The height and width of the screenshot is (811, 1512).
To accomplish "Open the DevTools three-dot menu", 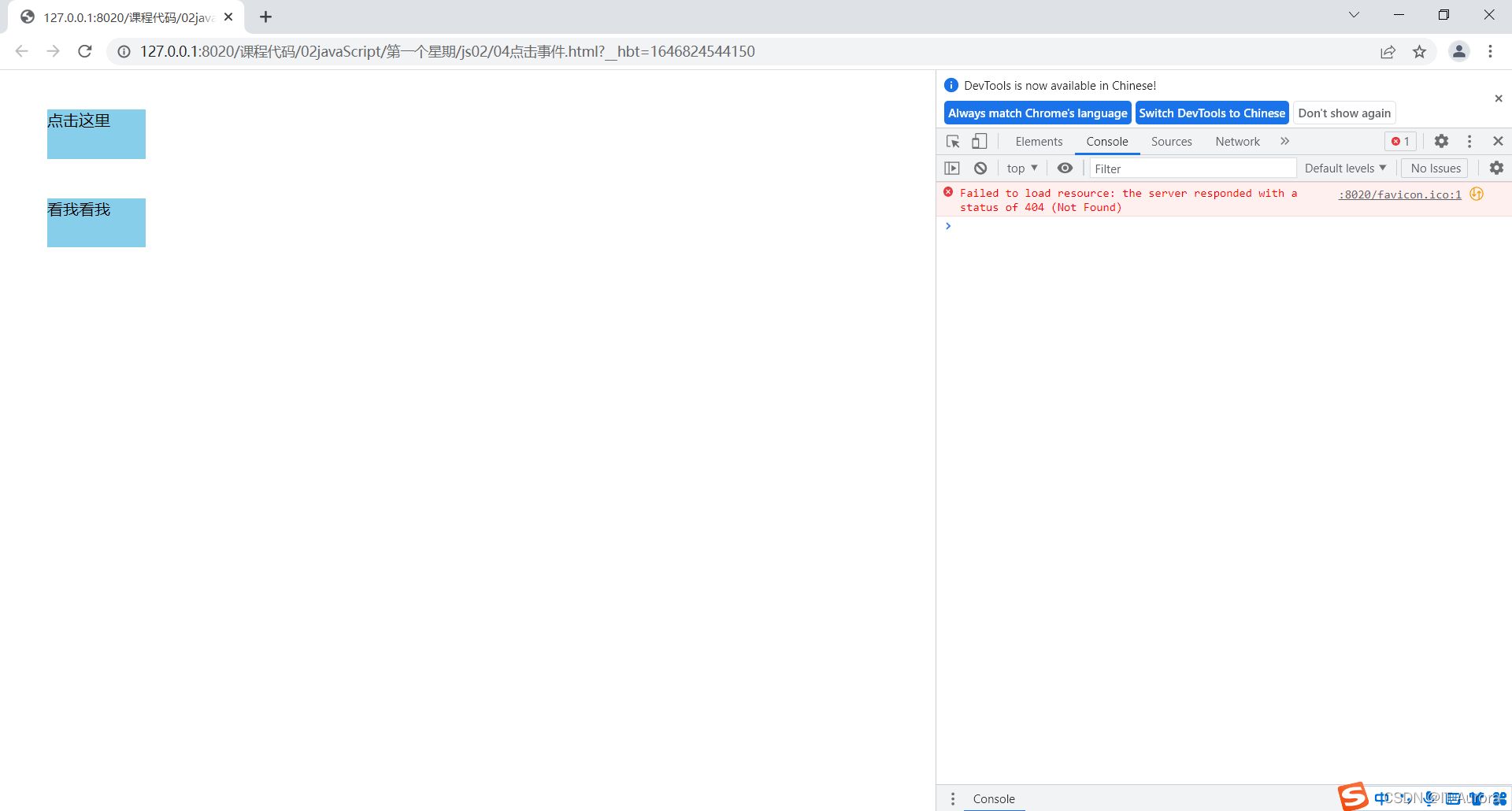I will [1469, 141].
